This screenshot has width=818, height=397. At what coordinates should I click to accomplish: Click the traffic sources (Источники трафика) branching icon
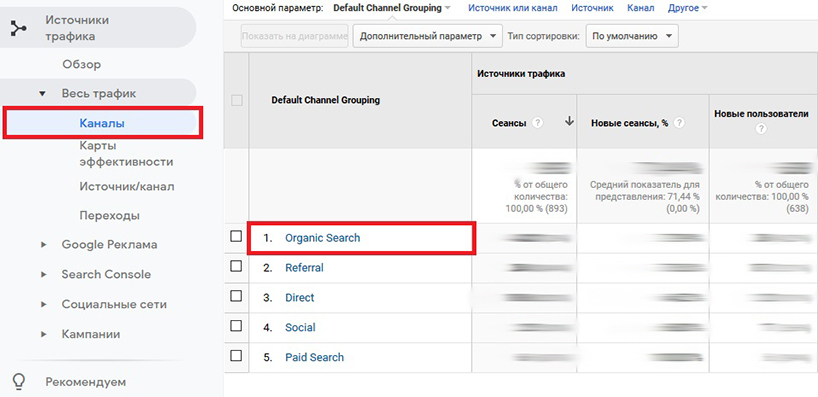[19, 29]
